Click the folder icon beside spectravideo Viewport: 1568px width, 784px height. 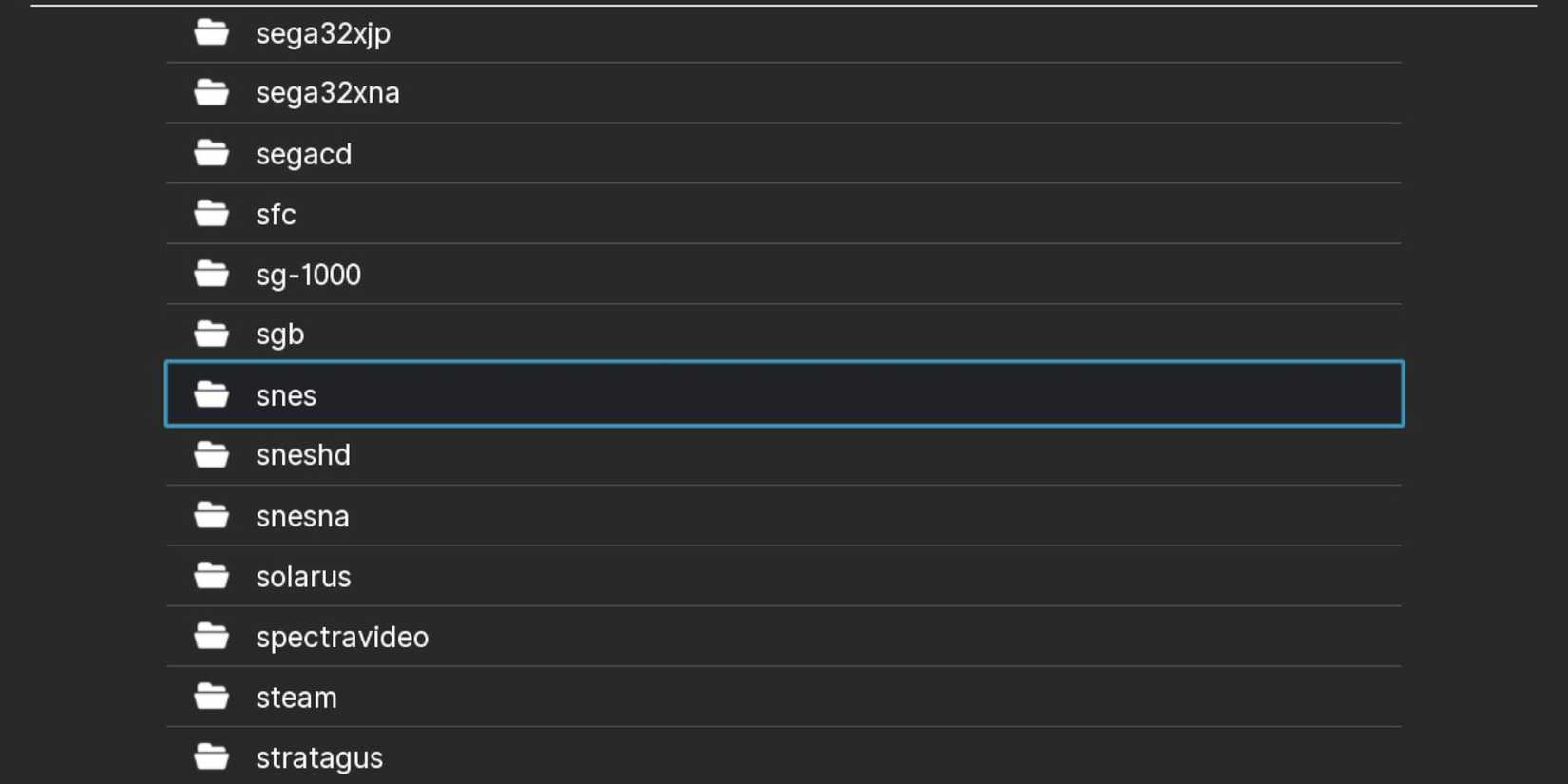pos(211,636)
